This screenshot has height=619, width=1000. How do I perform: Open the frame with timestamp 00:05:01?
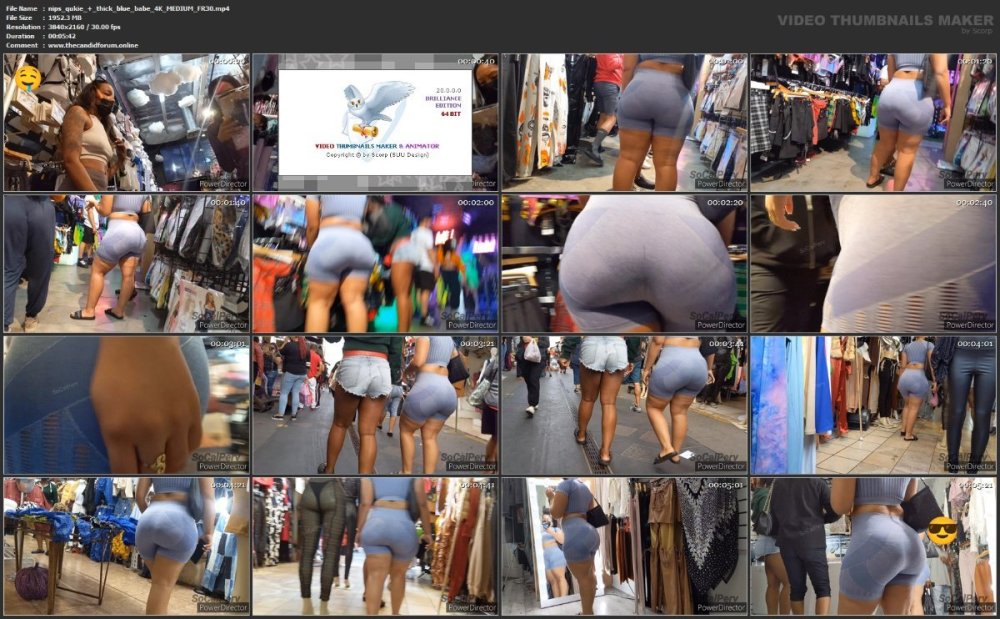click(624, 546)
